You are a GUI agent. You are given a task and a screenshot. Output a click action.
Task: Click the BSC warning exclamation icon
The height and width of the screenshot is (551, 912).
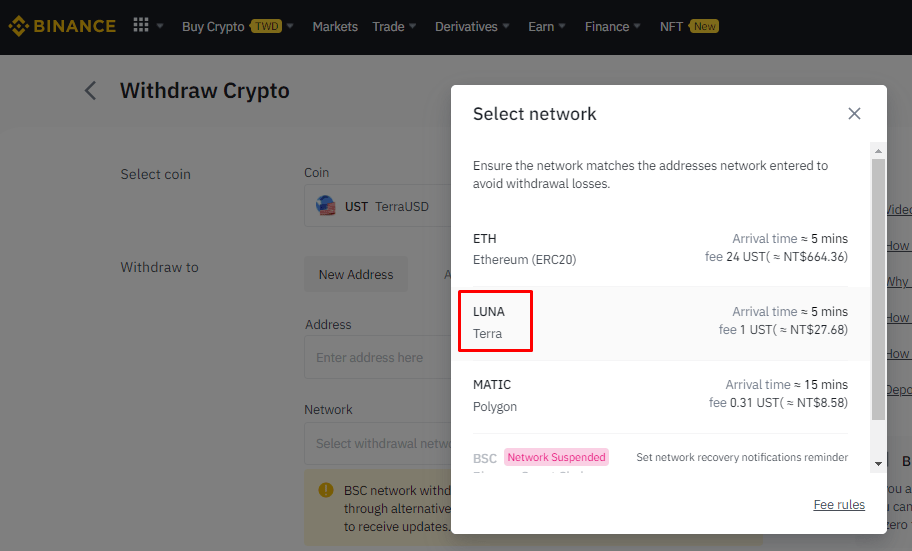[326, 490]
